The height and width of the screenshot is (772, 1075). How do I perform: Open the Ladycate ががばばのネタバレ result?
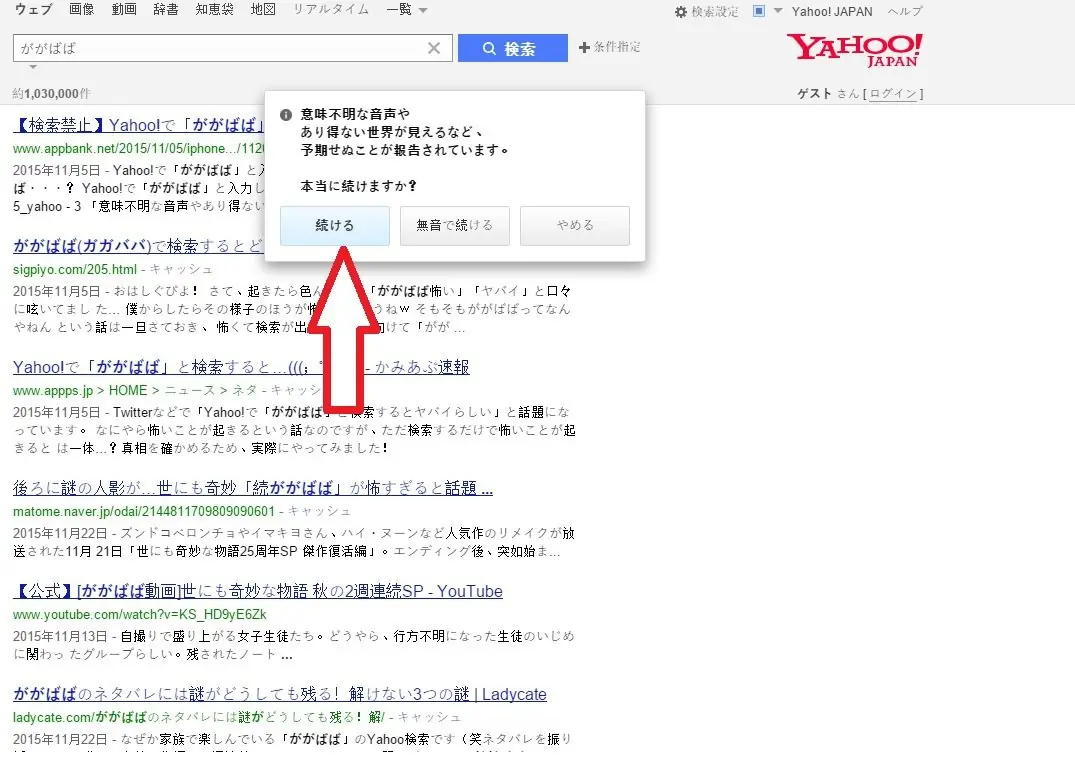tap(280, 695)
